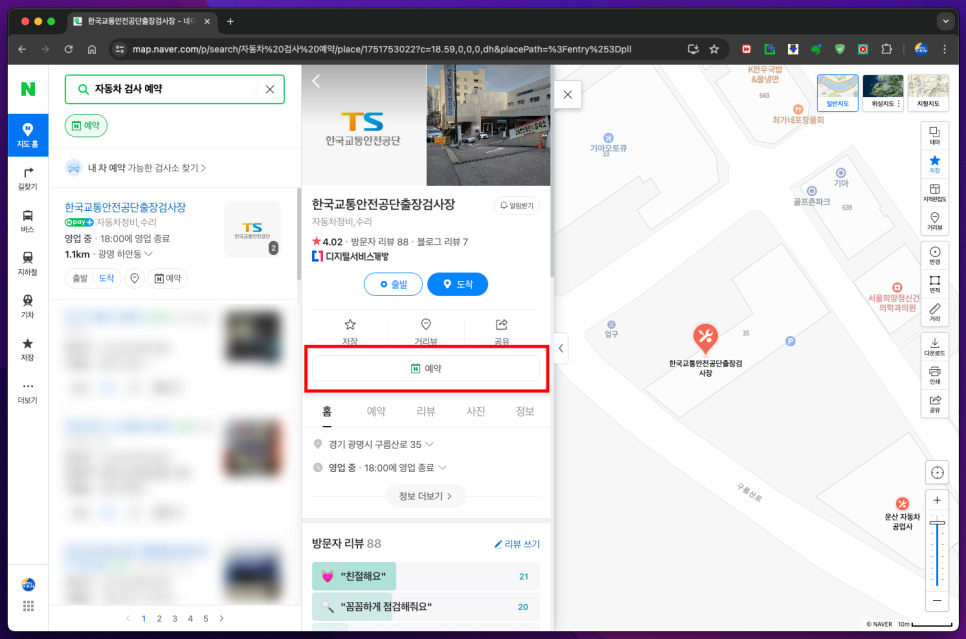Go back with the arrow on the place panel
This screenshot has width=966, height=639.
(x=316, y=81)
